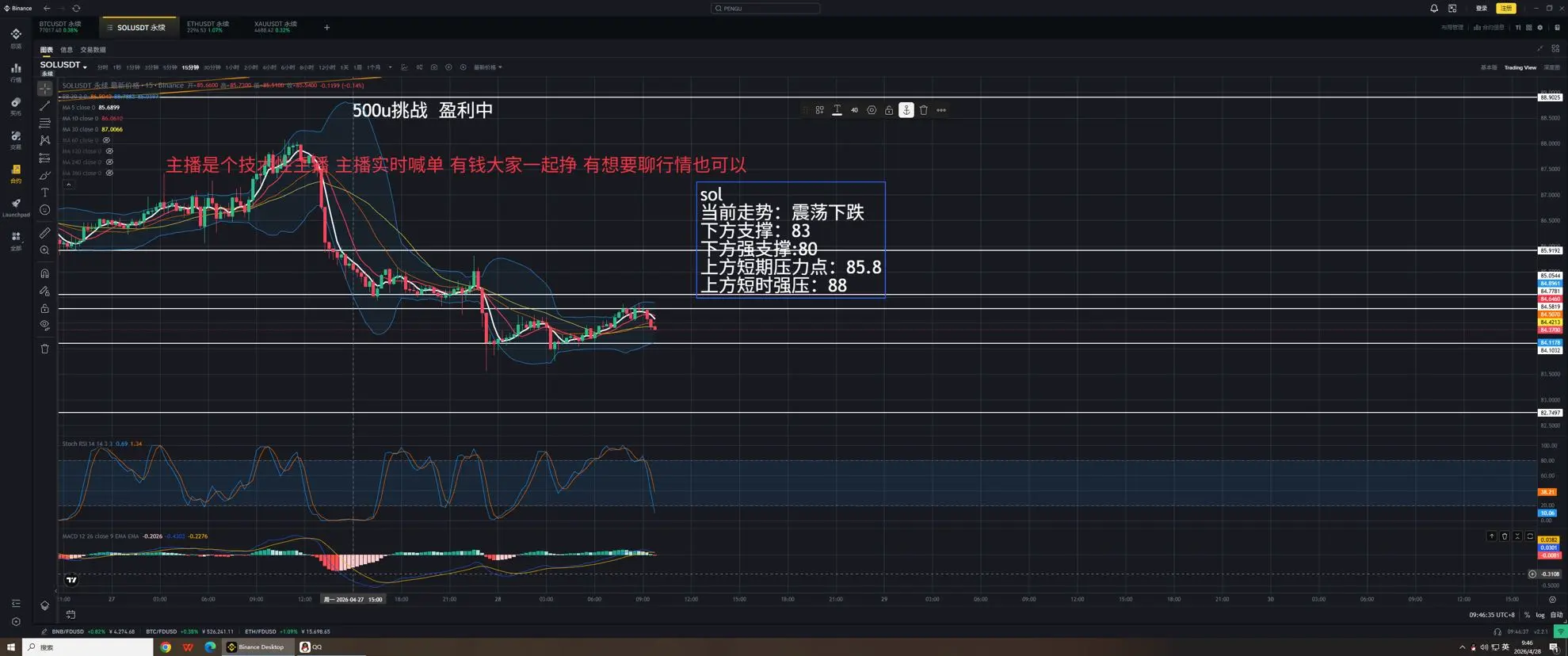
Task: Show the hidden MA 120 indicator
Action: 109,151
